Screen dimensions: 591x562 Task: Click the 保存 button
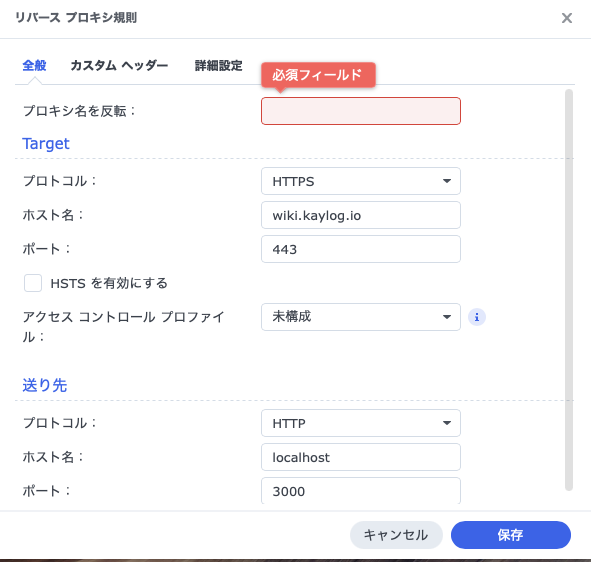pyautogui.click(x=511, y=535)
